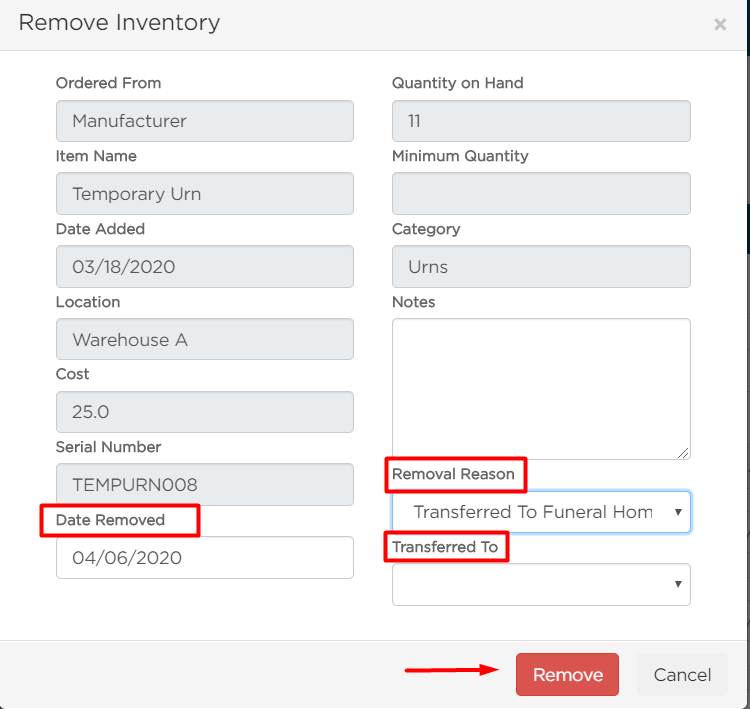Click the Notes label

(x=413, y=302)
